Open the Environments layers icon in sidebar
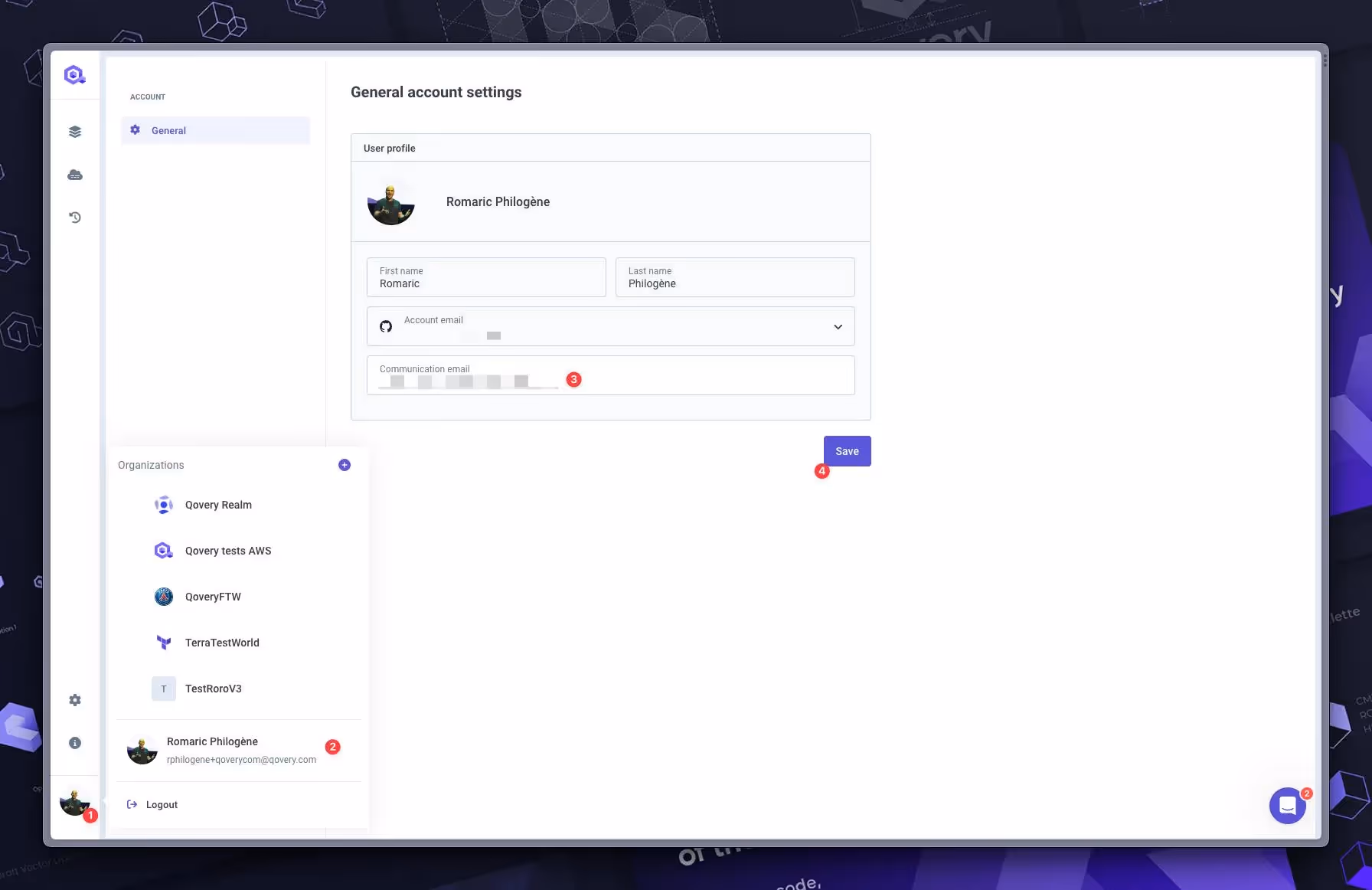 pyautogui.click(x=74, y=131)
